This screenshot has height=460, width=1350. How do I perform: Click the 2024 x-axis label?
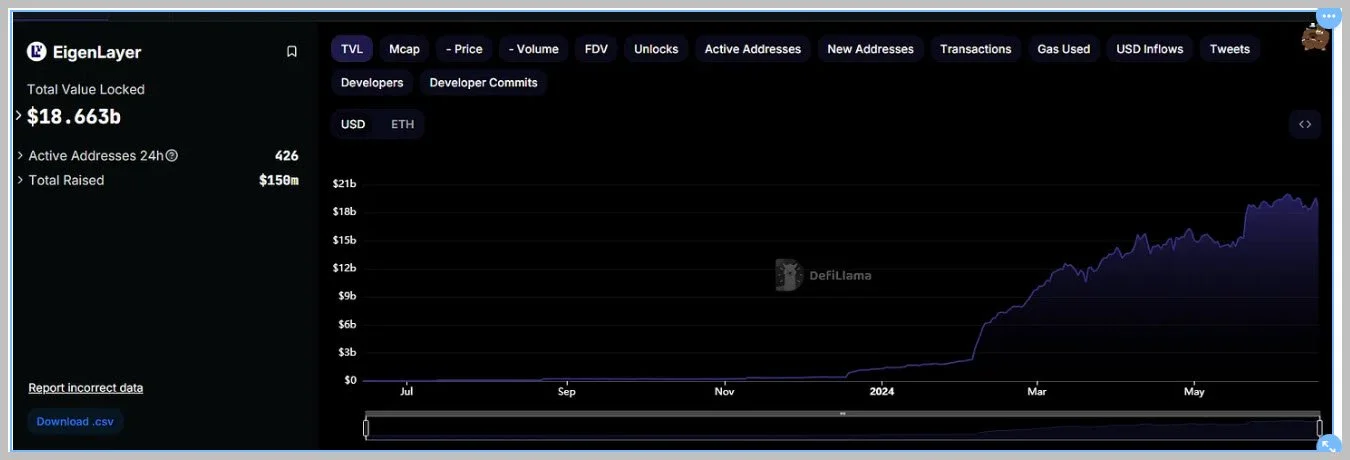tap(882, 392)
